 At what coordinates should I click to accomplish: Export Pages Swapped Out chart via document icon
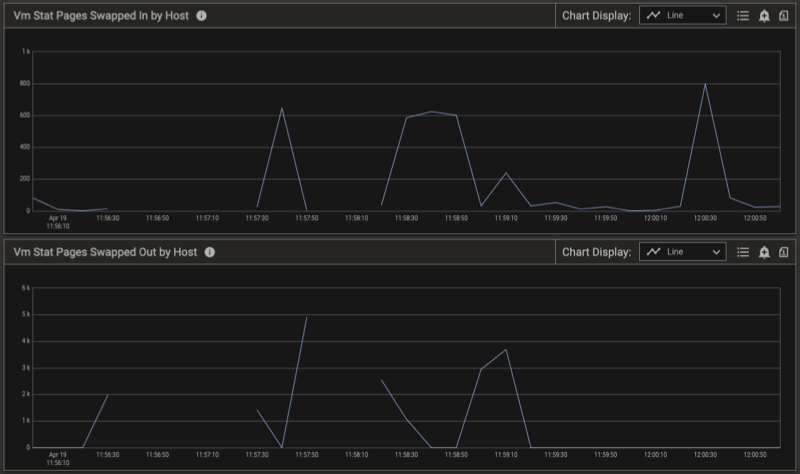(x=784, y=252)
